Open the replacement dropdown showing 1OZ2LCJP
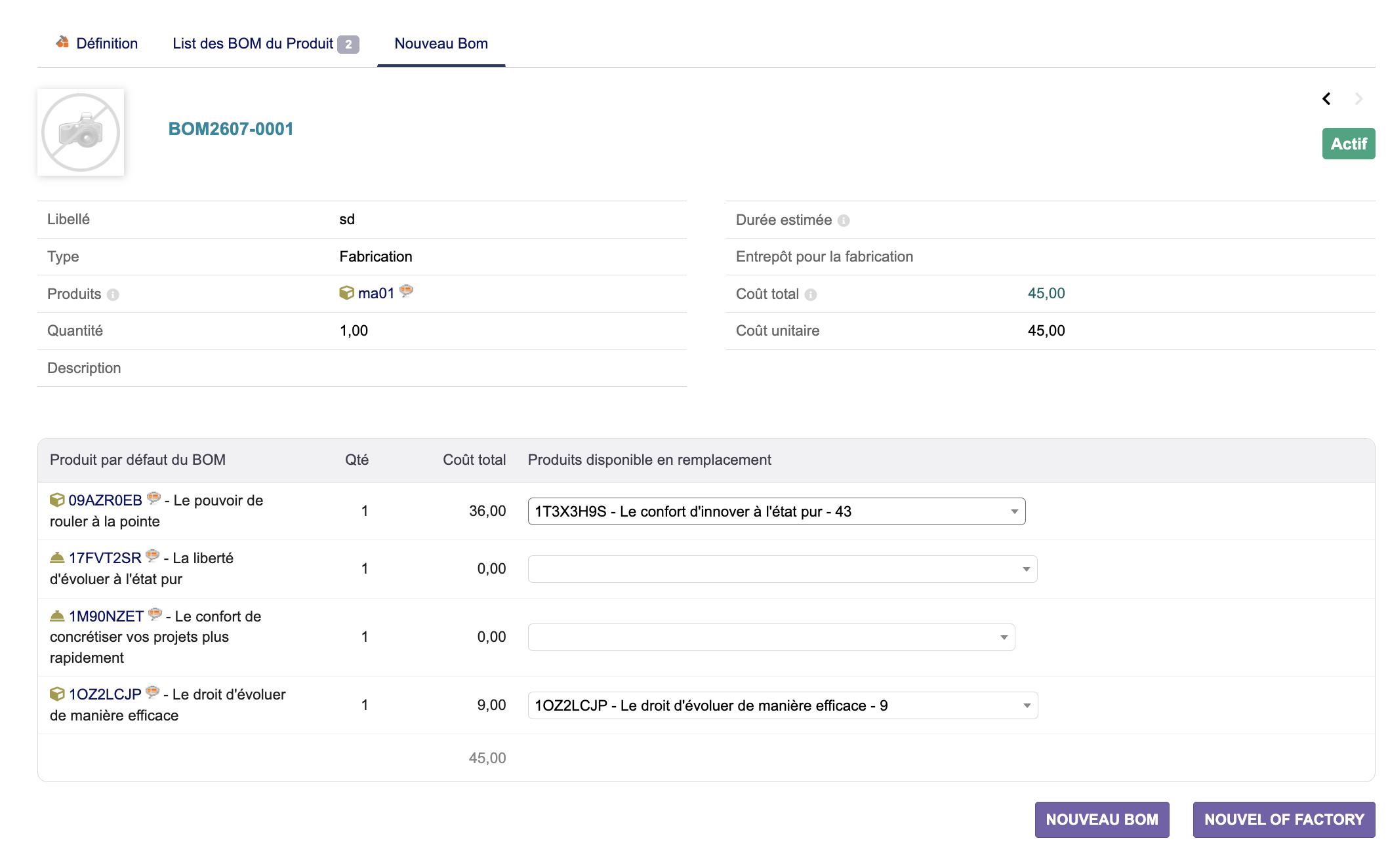 pos(783,705)
